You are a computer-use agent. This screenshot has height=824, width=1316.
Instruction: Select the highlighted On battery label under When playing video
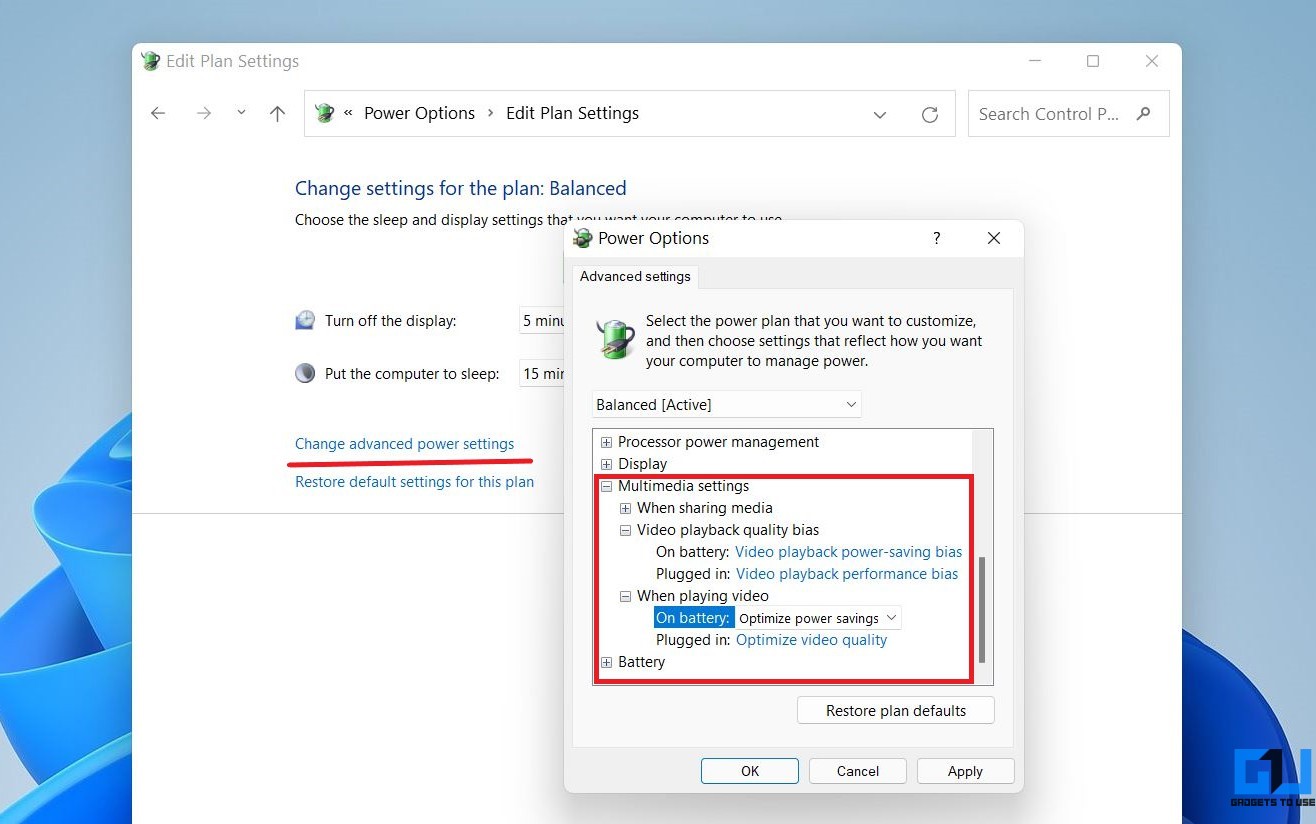click(x=693, y=618)
